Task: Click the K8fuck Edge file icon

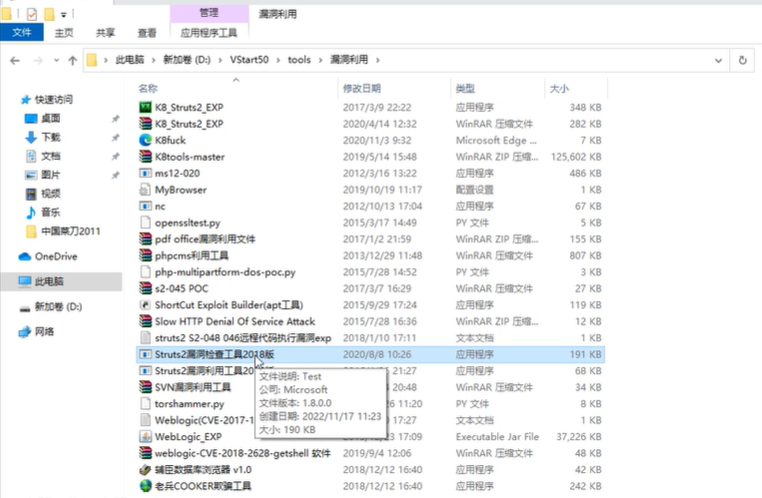Action: [x=145, y=140]
